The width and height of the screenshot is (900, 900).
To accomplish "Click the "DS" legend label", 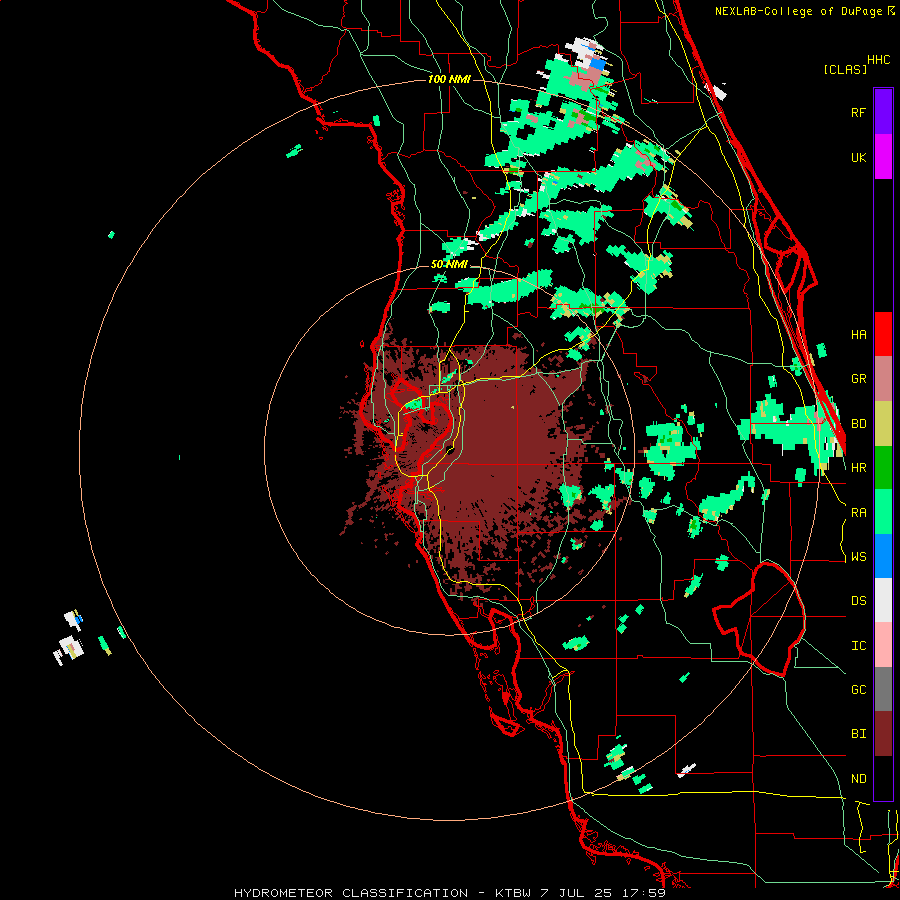I will [858, 601].
